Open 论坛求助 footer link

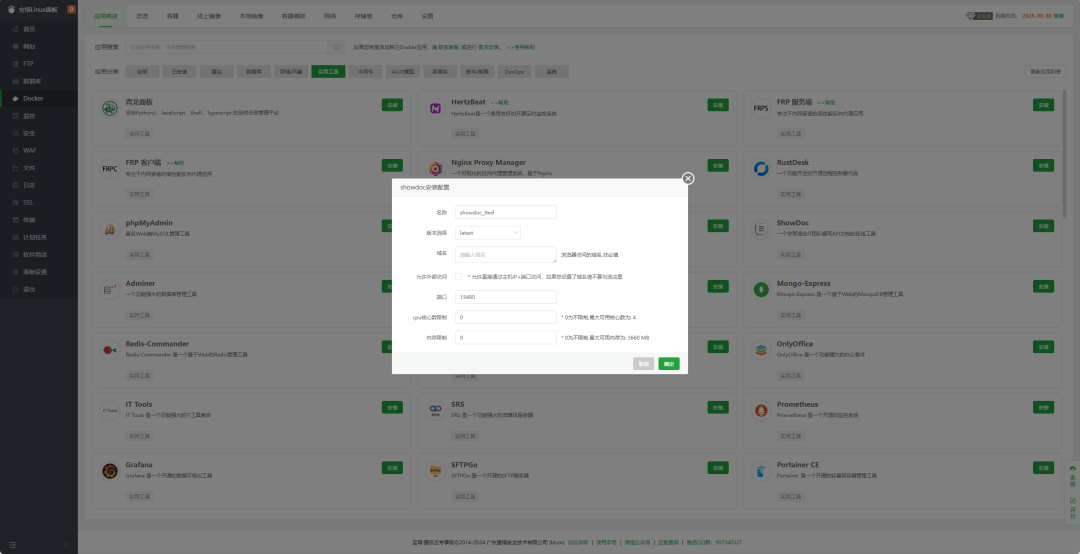(x=578, y=542)
